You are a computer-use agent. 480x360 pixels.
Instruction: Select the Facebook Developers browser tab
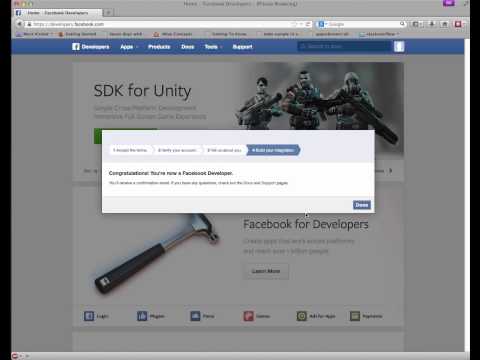tap(57, 13)
